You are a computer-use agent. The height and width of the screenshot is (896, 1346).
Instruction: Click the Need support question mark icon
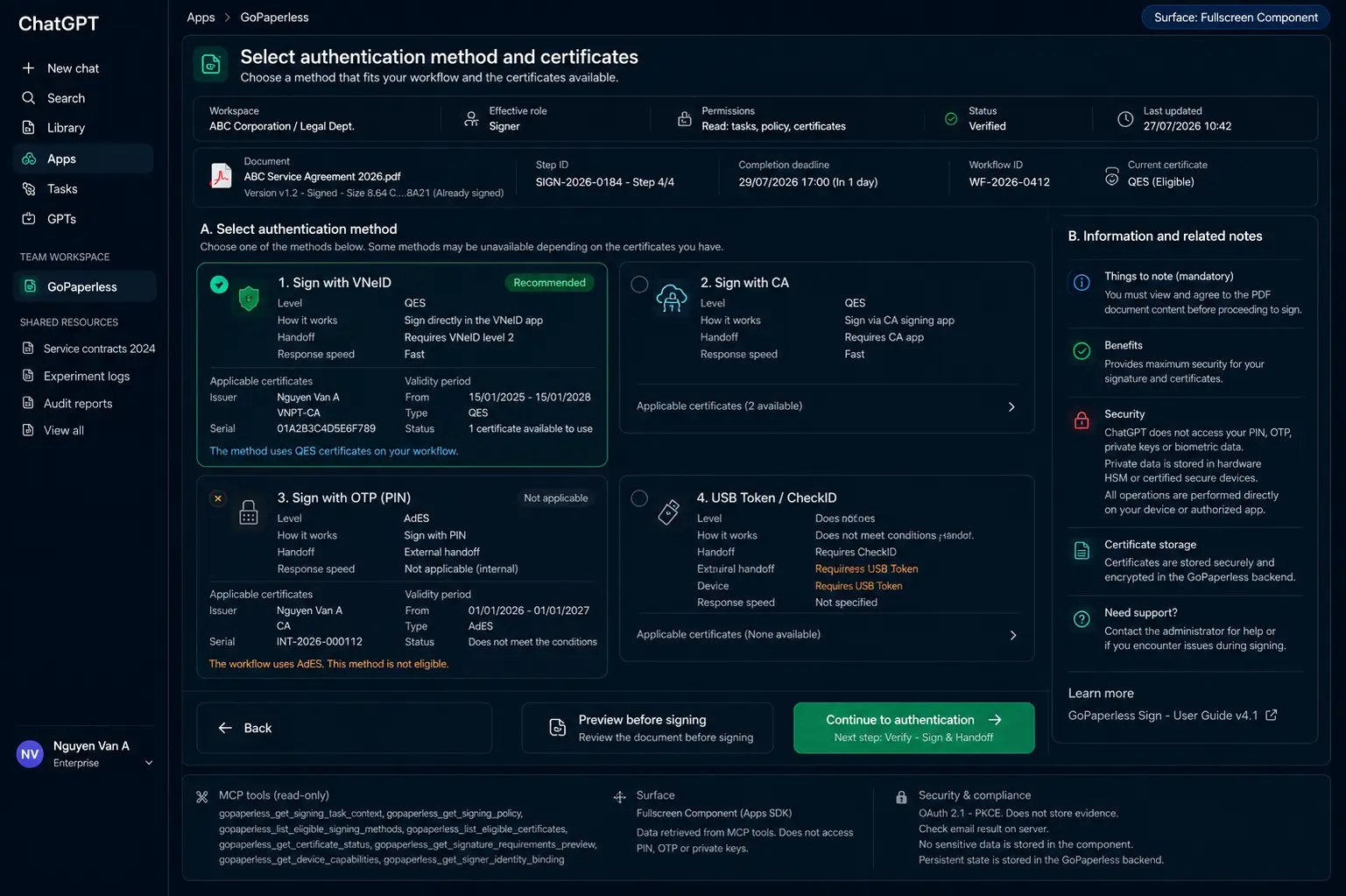click(1082, 619)
